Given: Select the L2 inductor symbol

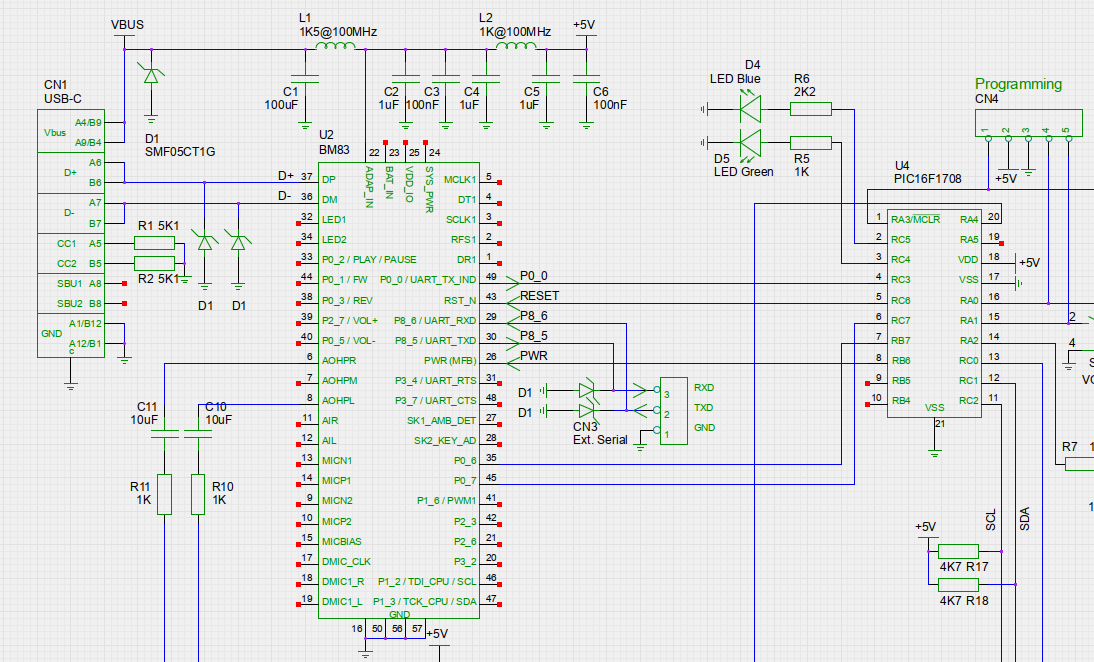Looking at the screenshot, I should pos(516,47).
